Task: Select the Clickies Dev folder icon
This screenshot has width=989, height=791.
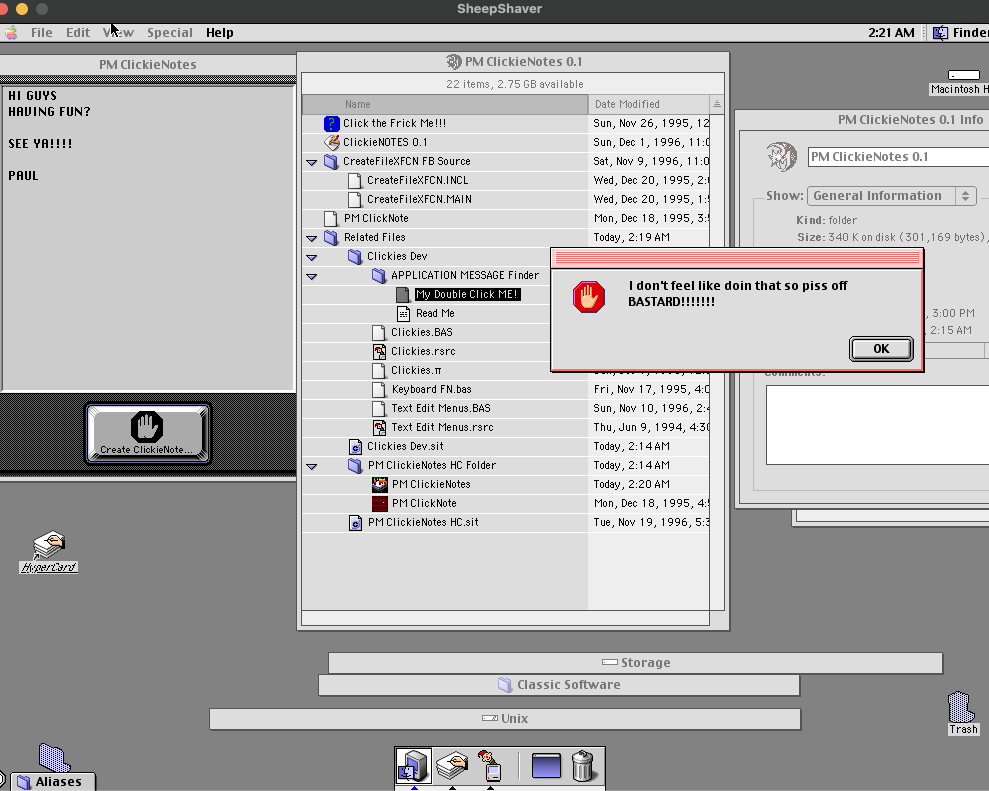Action: point(355,256)
